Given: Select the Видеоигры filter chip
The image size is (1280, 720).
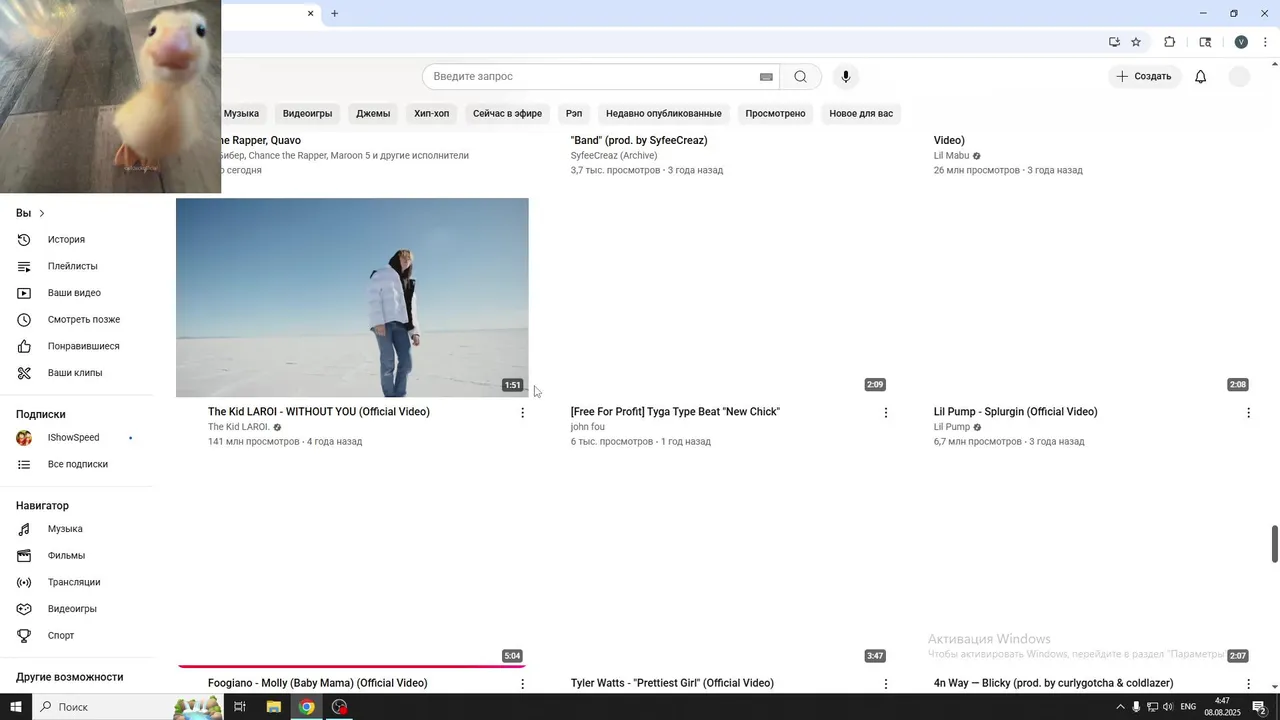Looking at the screenshot, I should point(307,114).
